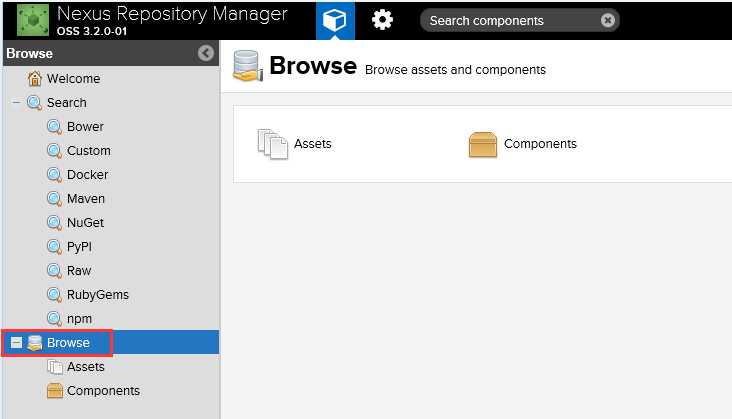Viewport: 732px width, 419px height.
Task: Click the Nexus Repository Manager title
Action: tap(172, 14)
